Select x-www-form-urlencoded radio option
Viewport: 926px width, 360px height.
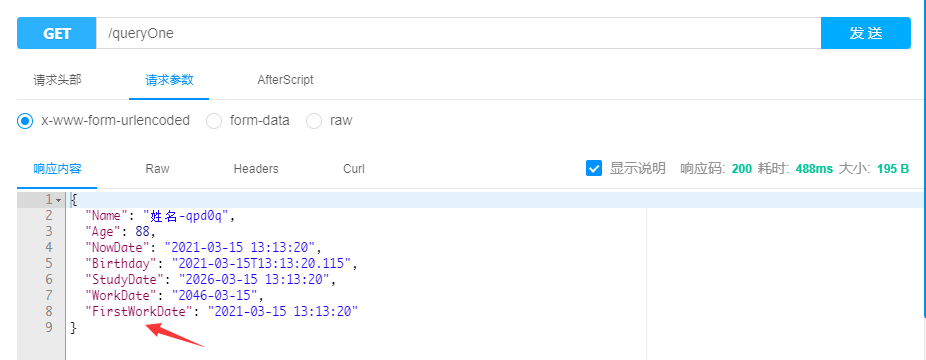pos(25,121)
